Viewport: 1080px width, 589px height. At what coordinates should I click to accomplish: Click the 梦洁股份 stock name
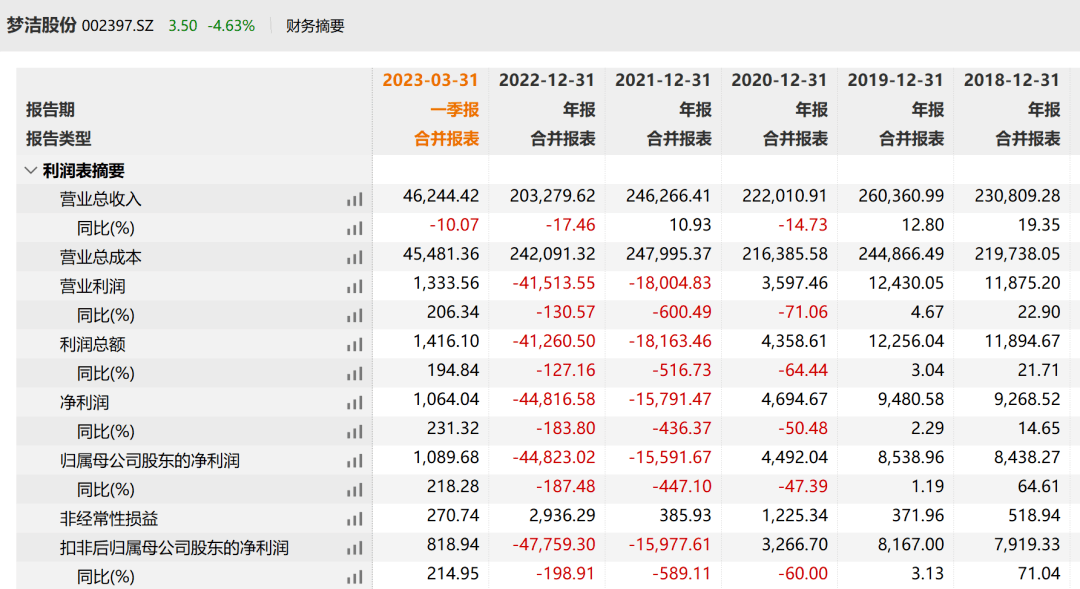click(x=41, y=26)
